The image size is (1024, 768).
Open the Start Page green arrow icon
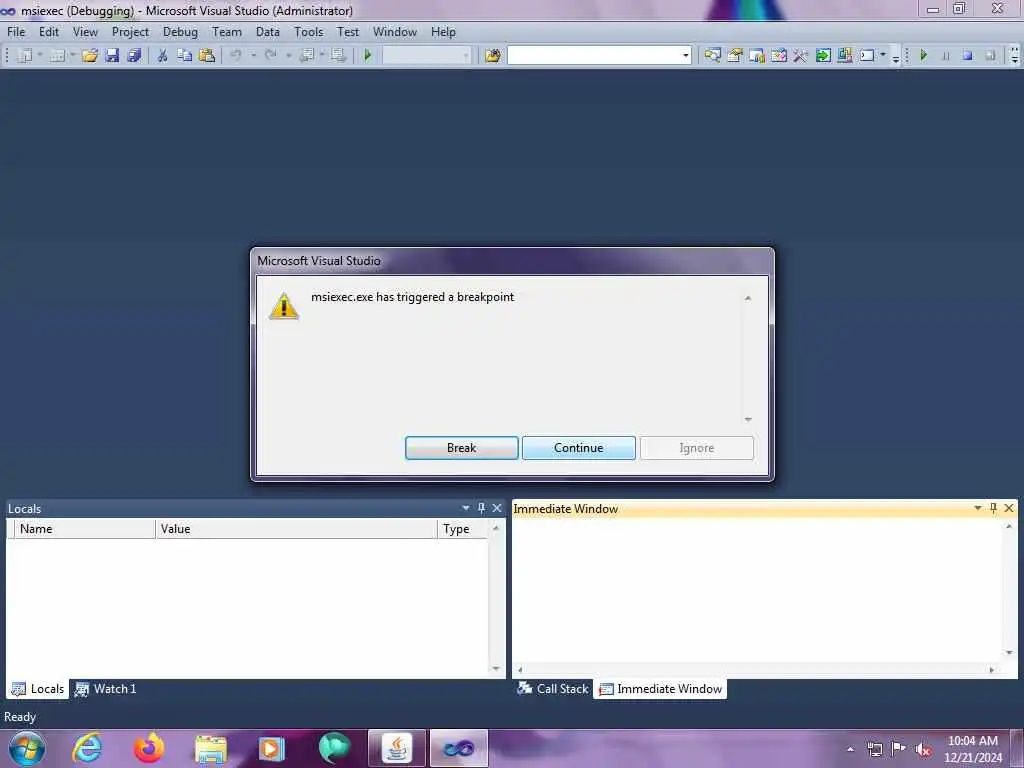click(x=823, y=56)
